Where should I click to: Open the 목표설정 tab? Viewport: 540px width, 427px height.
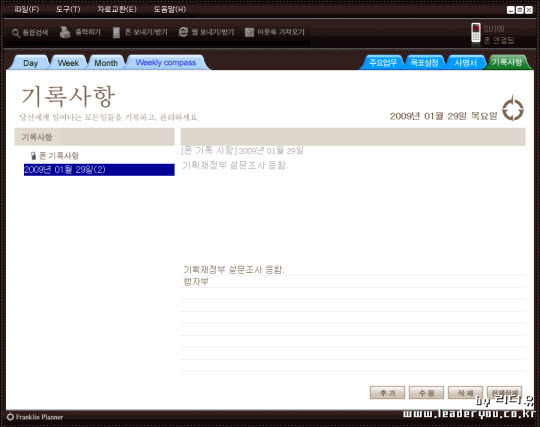click(424, 63)
